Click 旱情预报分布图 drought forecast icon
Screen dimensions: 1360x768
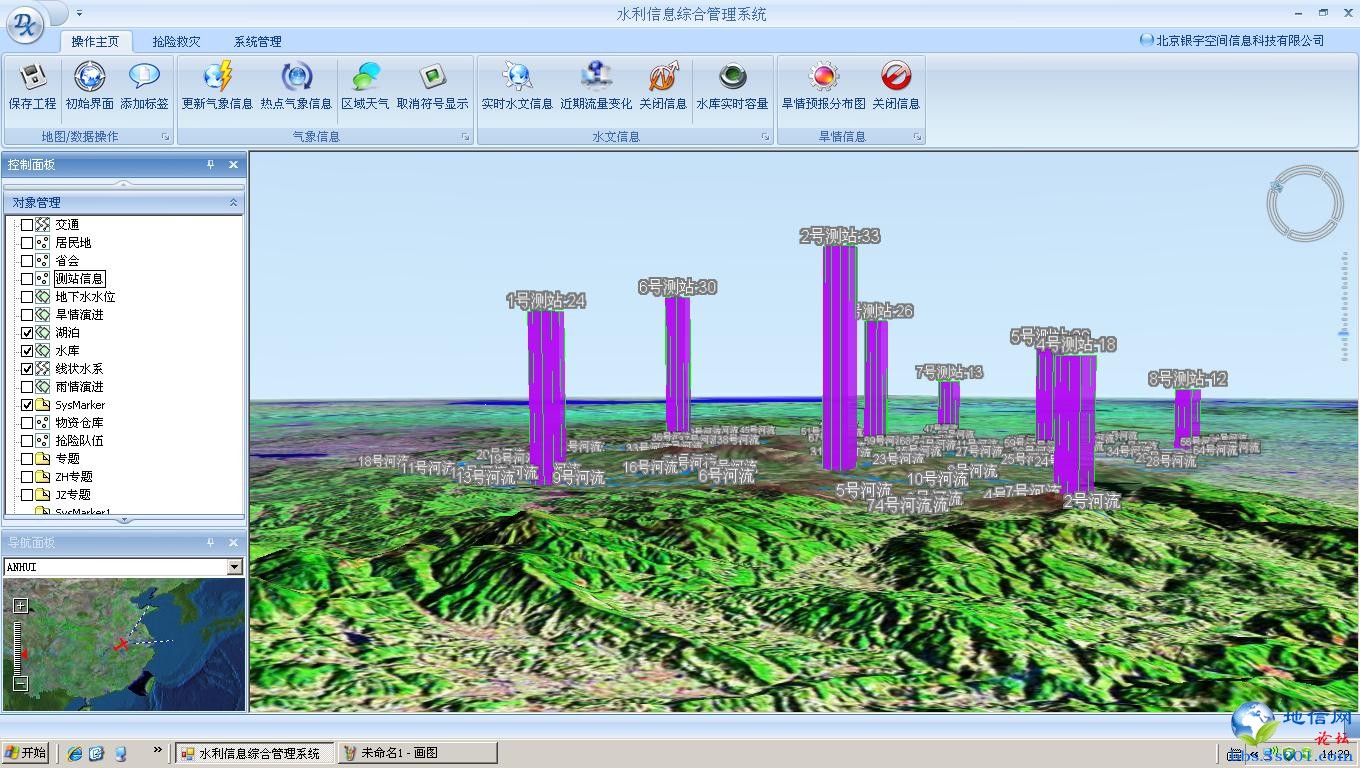823,77
